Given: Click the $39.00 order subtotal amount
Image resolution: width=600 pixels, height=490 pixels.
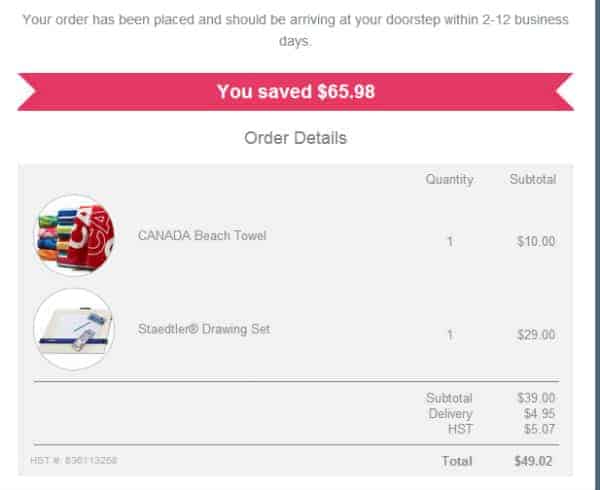Looking at the screenshot, I should point(536,398).
